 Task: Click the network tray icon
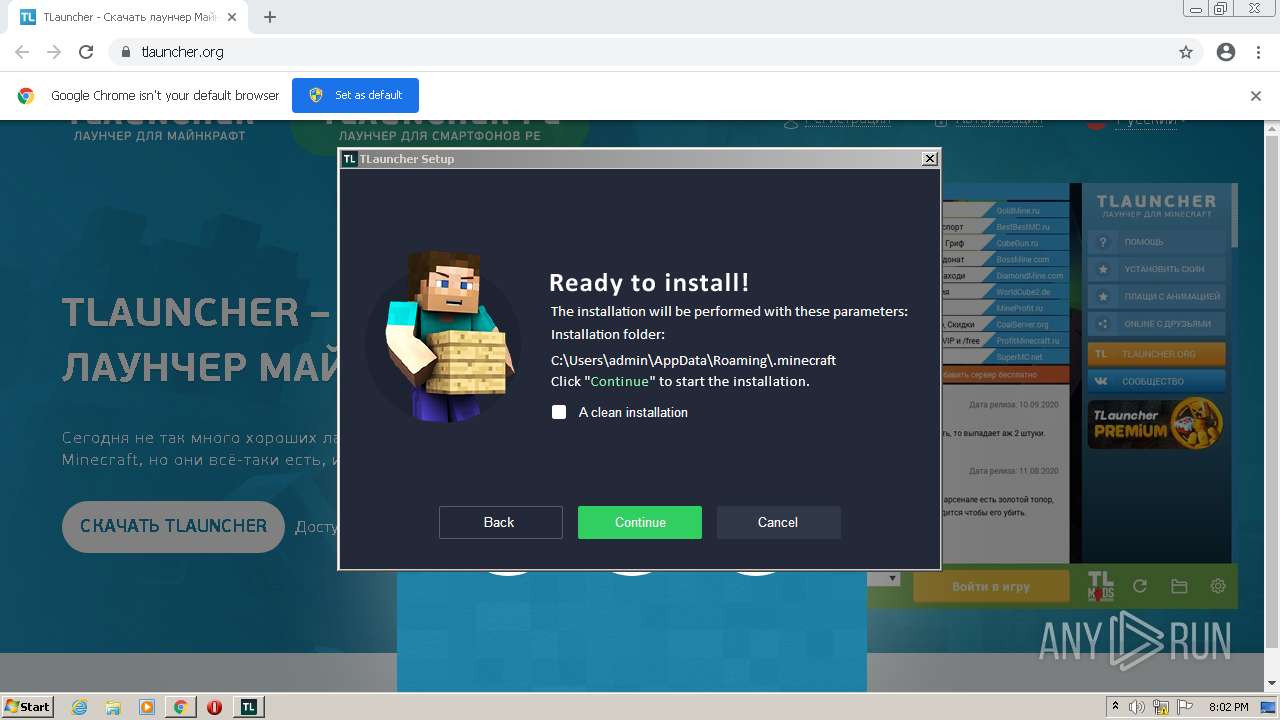[1161, 707]
